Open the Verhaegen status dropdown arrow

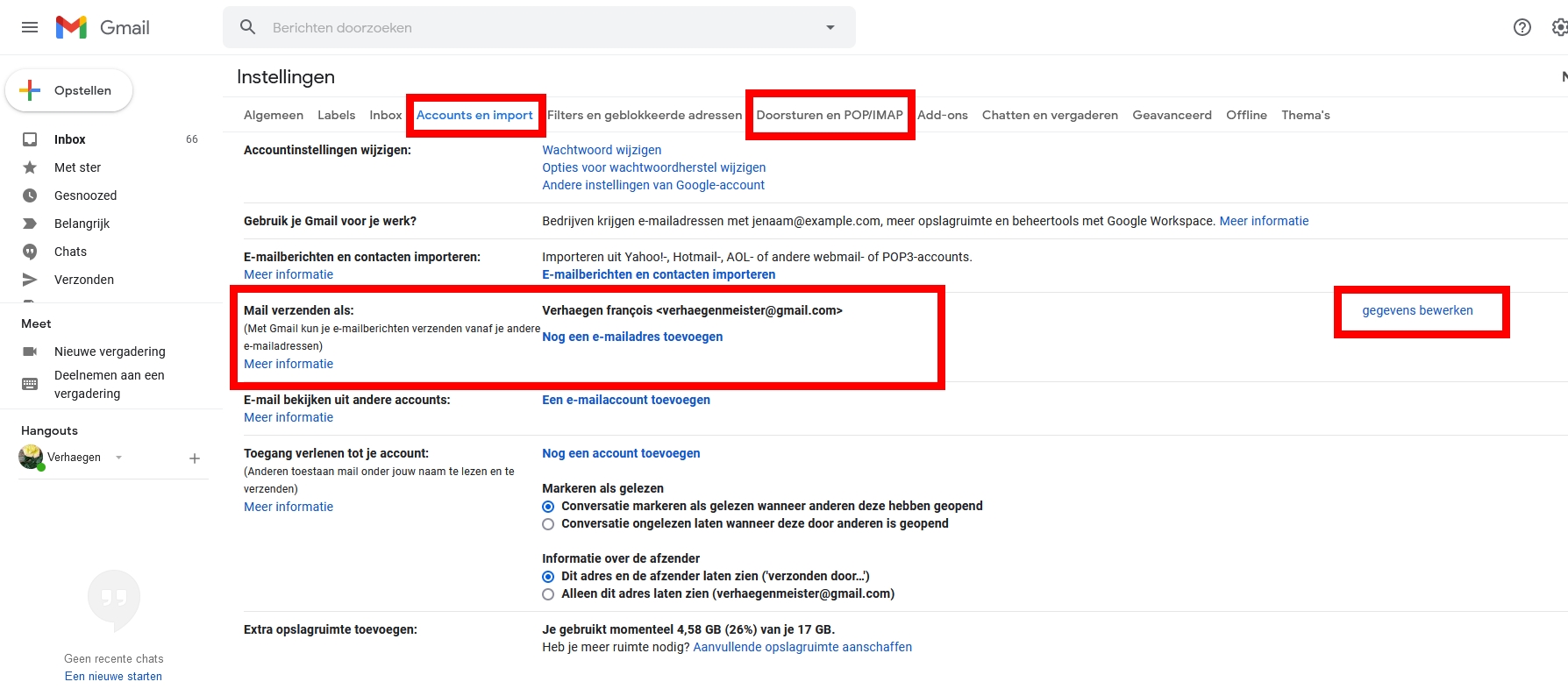(119, 458)
